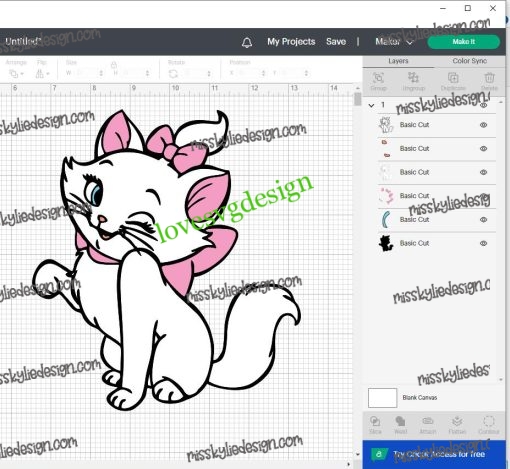This screenshot has height=469, width=510.
Task: Click the Rotate icon in toolbar
Action: pos(173,74)
